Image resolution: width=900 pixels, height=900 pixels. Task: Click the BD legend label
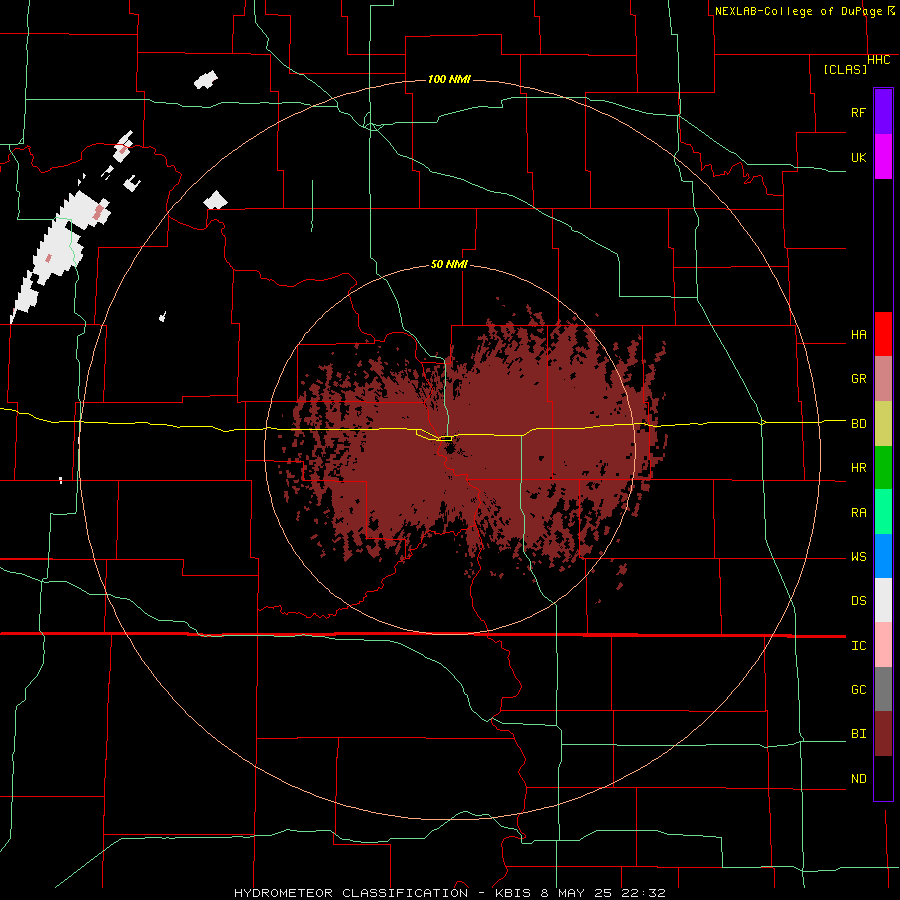pos(858,424)
